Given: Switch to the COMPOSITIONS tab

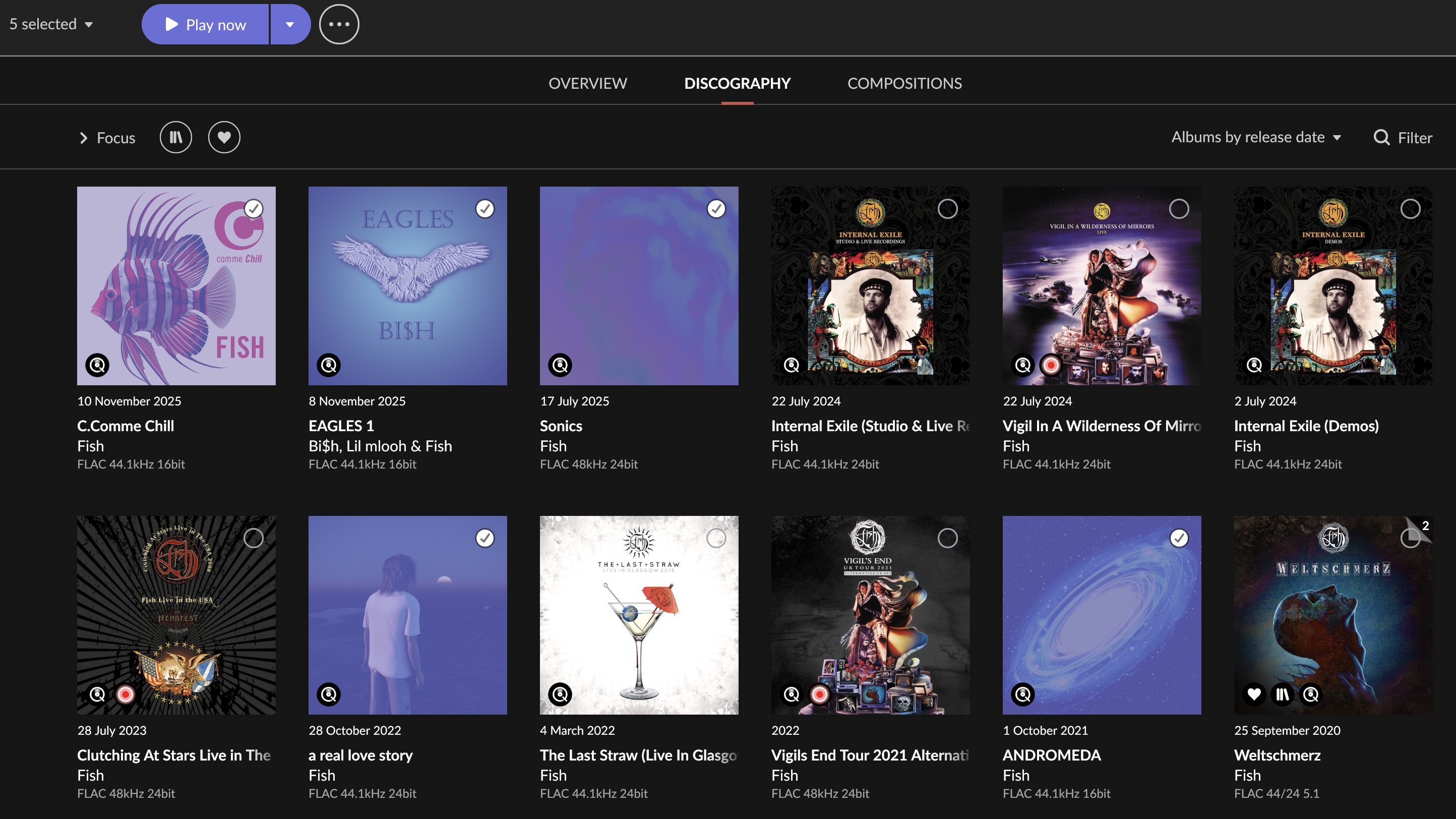Looking at the screenshot, I should (904, 83).
